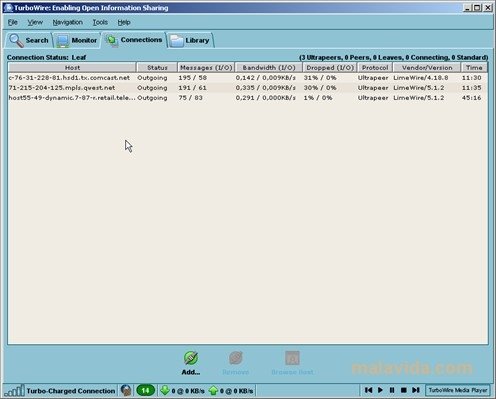Open the Help menu
Viewport: 496px width, 399px height.
coord(124,22)
